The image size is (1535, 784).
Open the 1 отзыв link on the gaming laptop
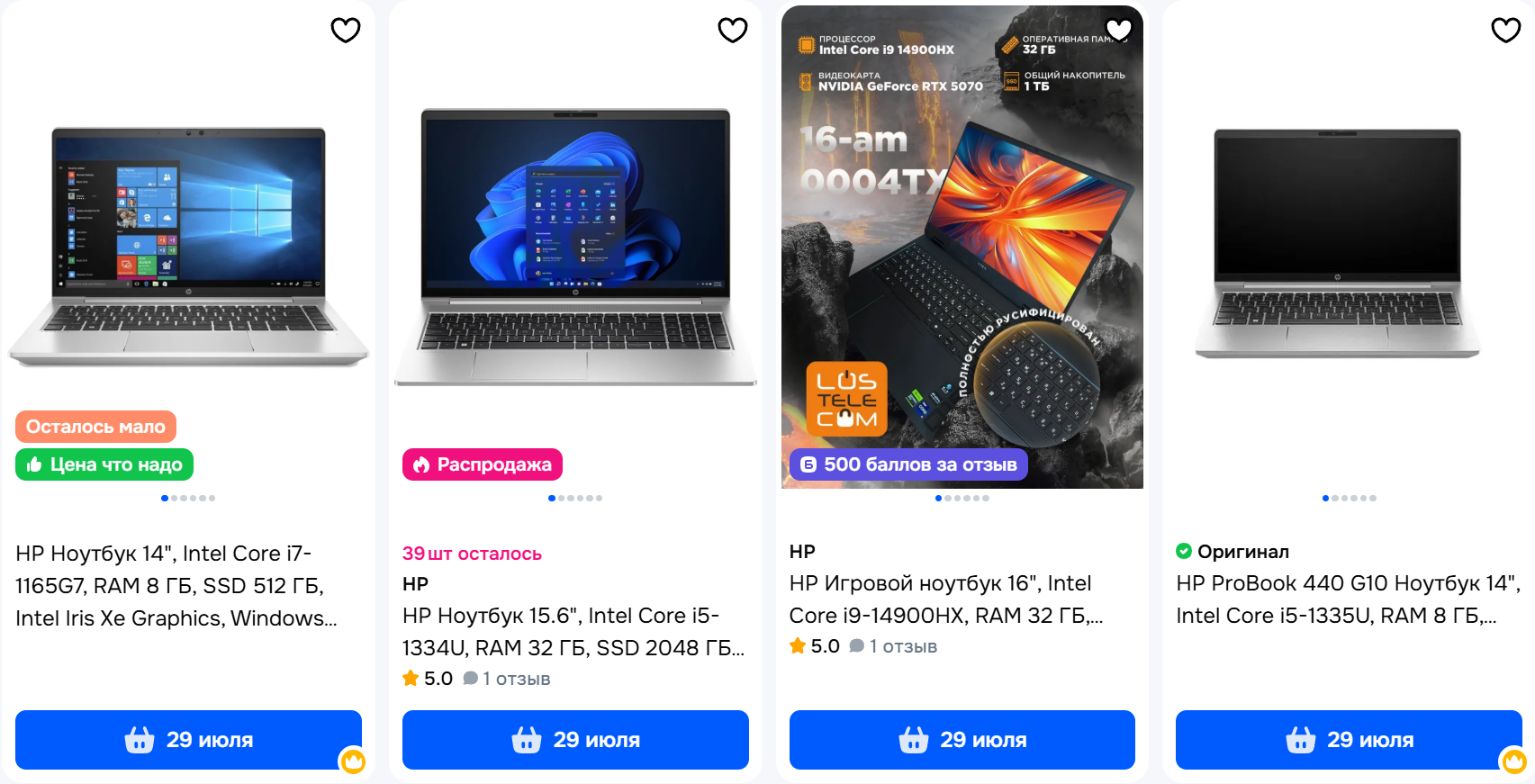click(x=893, y=646)
